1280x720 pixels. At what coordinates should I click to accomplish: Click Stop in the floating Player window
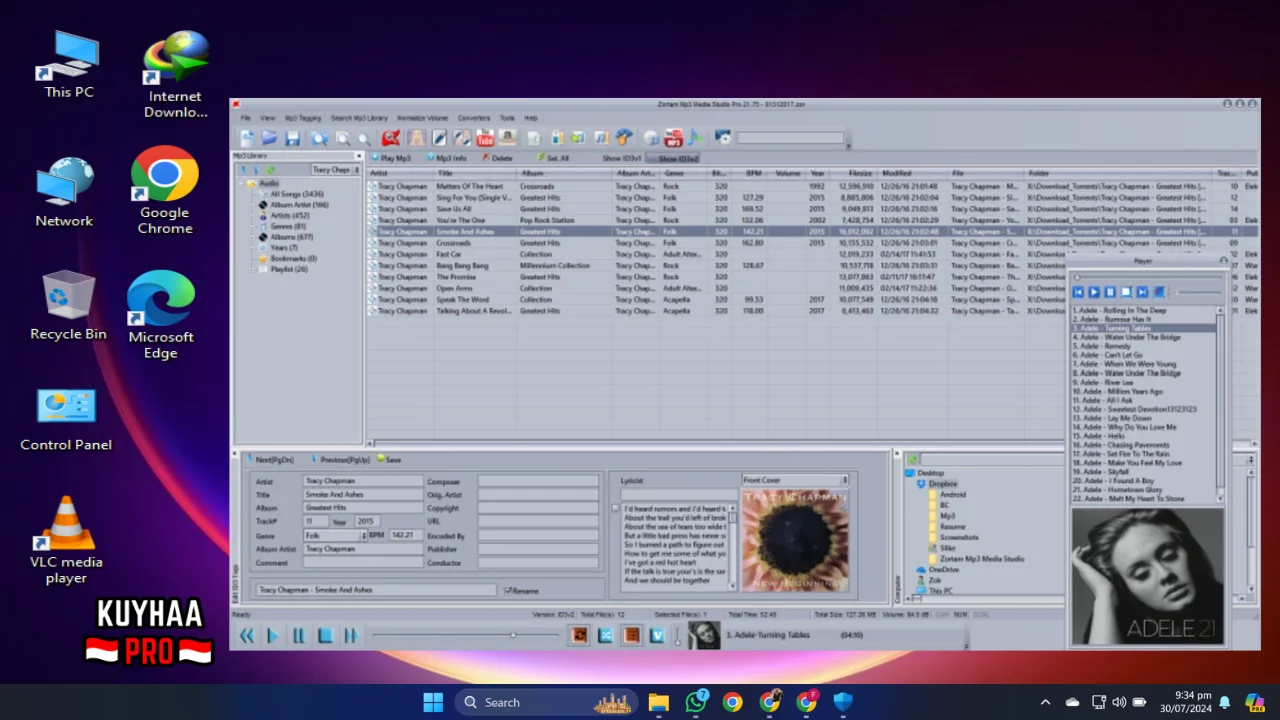tap(1126, 292)
